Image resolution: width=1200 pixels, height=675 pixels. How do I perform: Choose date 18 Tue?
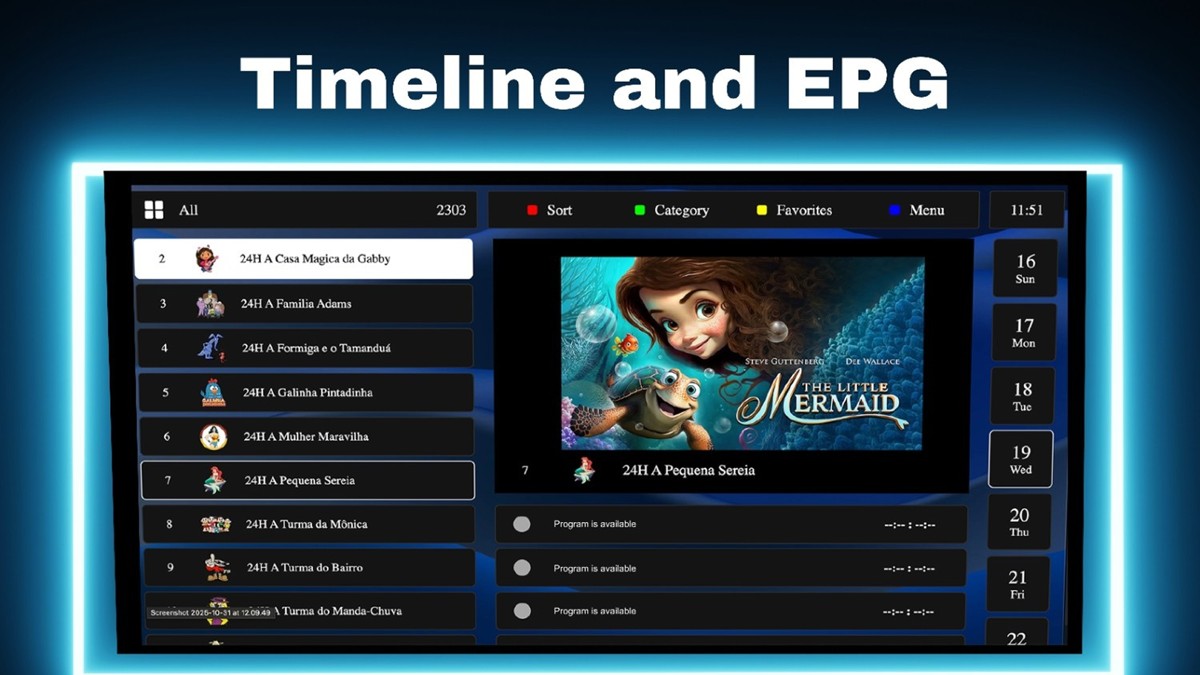pyautogui.click(x=1022, y=396)
